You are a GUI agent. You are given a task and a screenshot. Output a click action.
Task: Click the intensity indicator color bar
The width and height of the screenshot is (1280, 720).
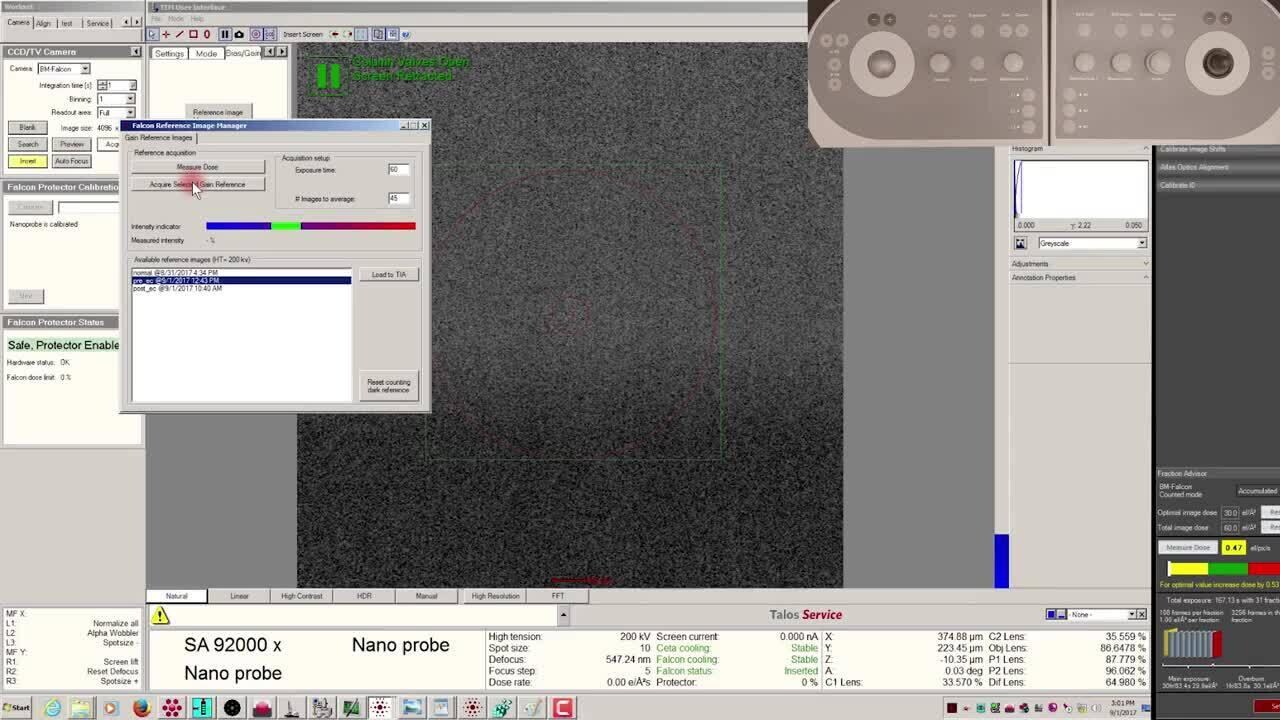coord(310,226)
